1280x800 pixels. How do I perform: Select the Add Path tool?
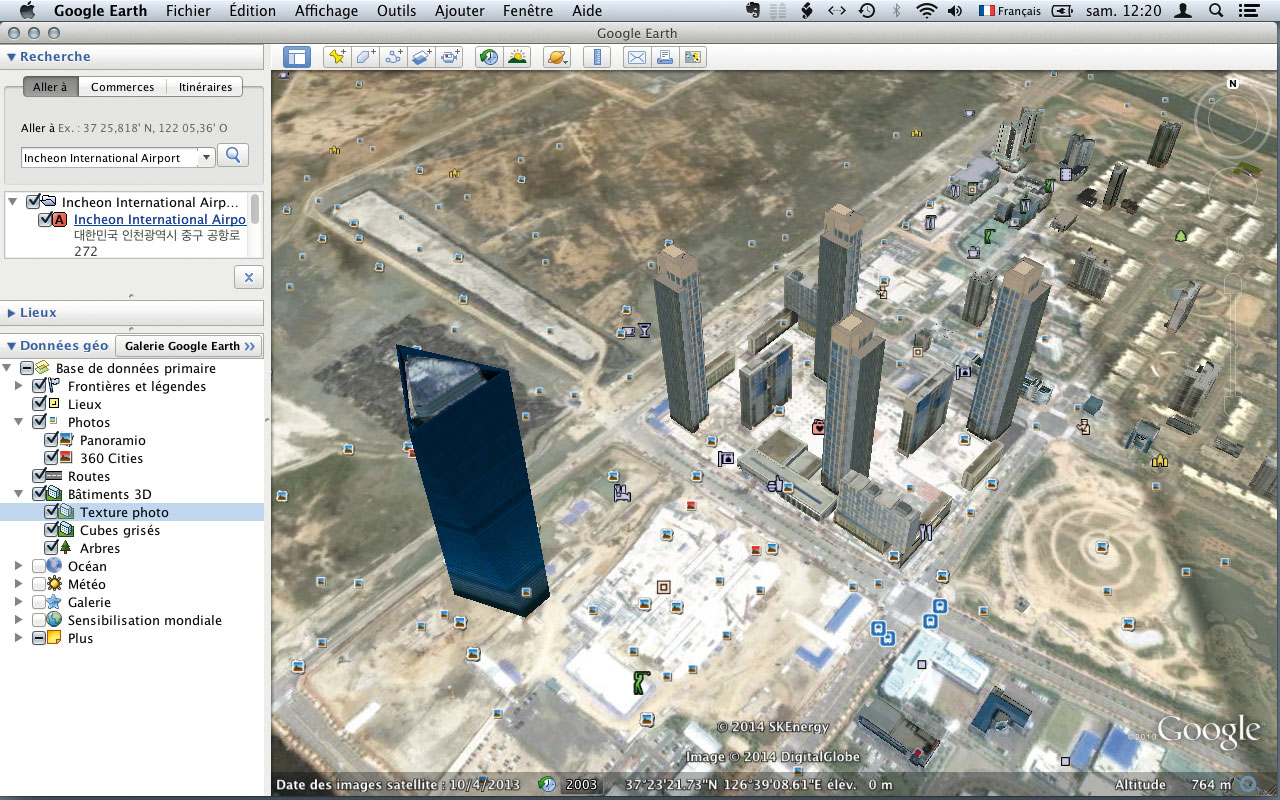(x=393, y=57)
